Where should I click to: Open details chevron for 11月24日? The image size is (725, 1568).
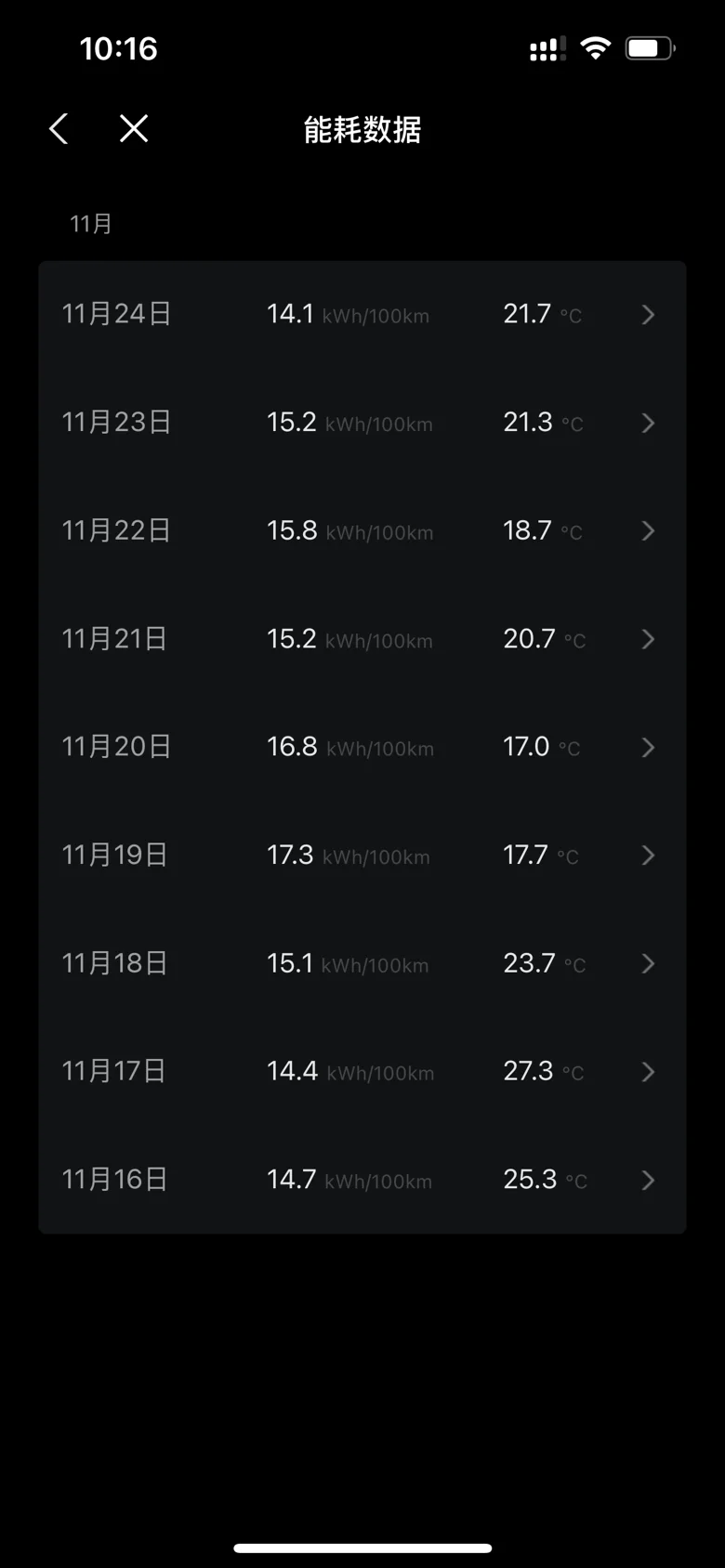coord(649,315)
